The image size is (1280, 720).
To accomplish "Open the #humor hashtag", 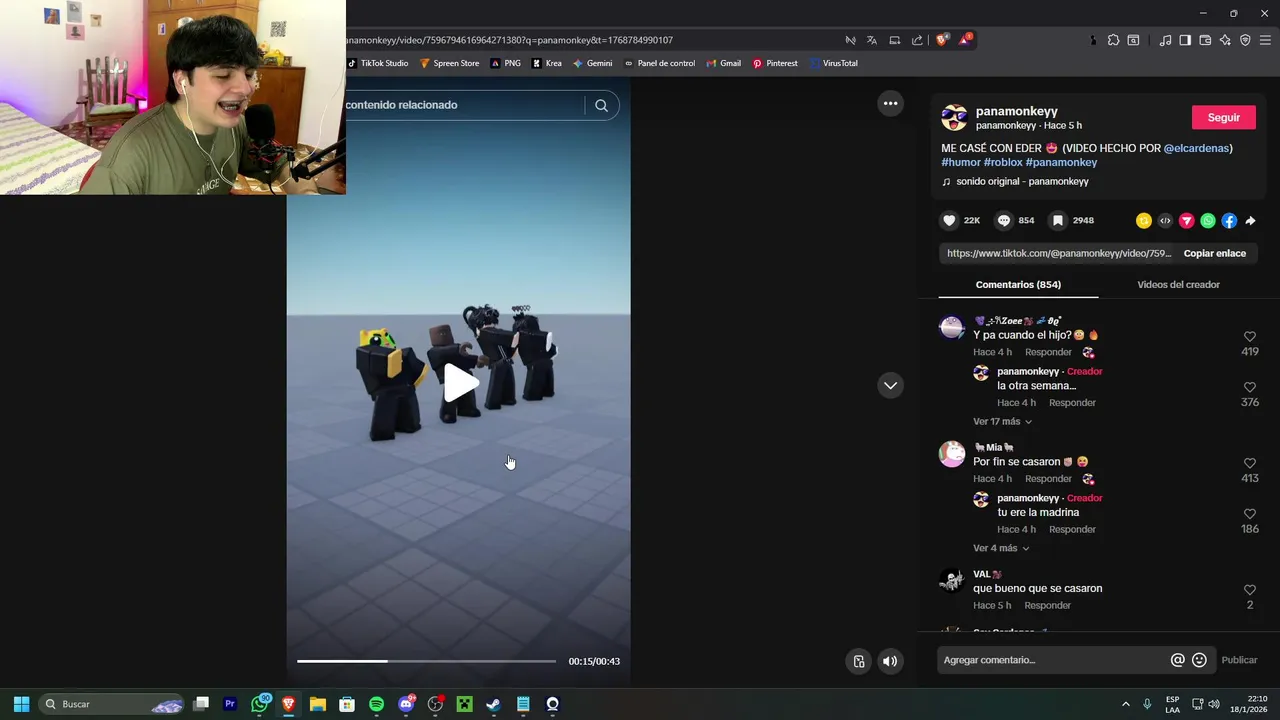I will click(961, 162).
